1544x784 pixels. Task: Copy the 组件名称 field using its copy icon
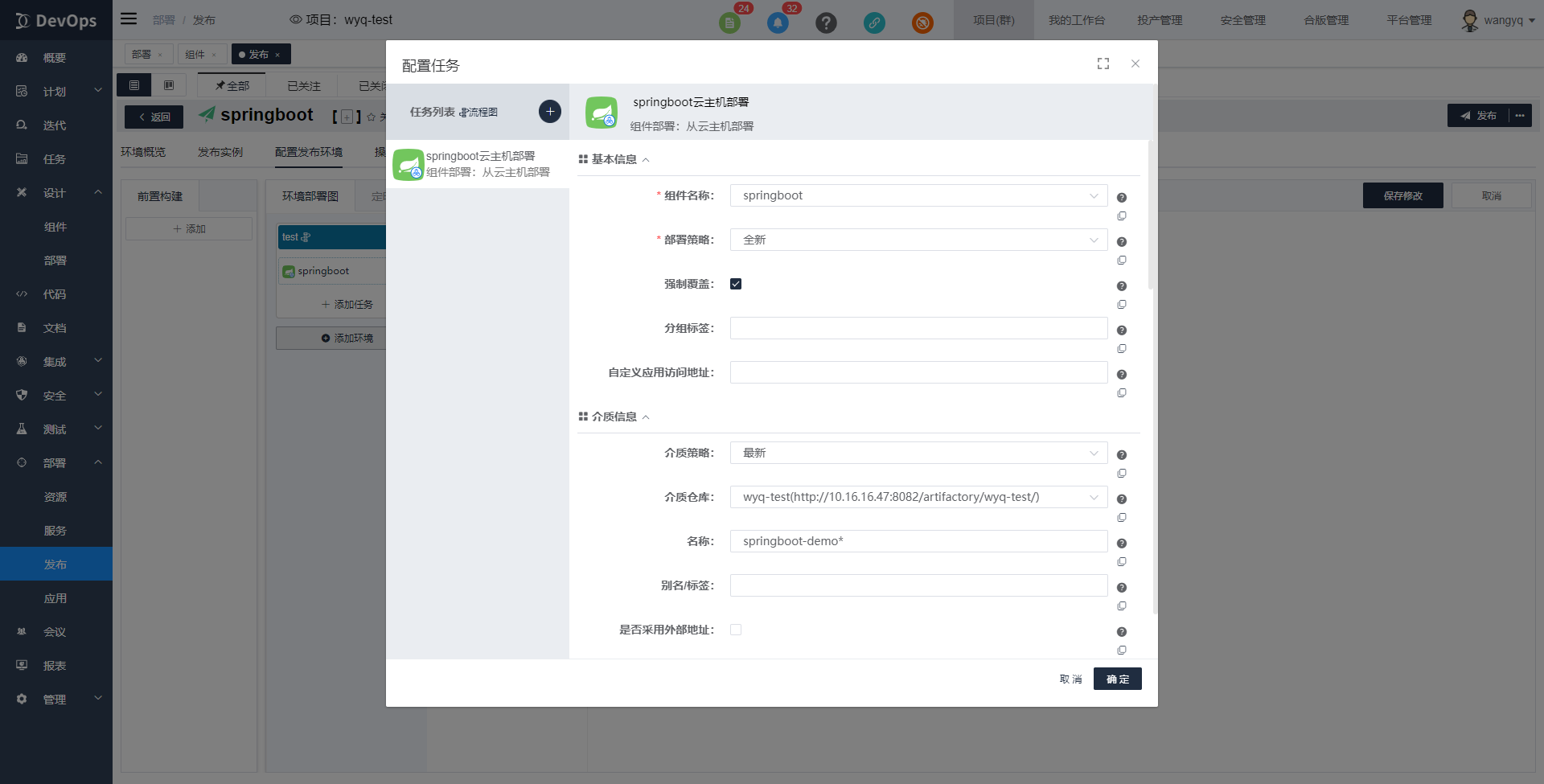point(1122,215)
